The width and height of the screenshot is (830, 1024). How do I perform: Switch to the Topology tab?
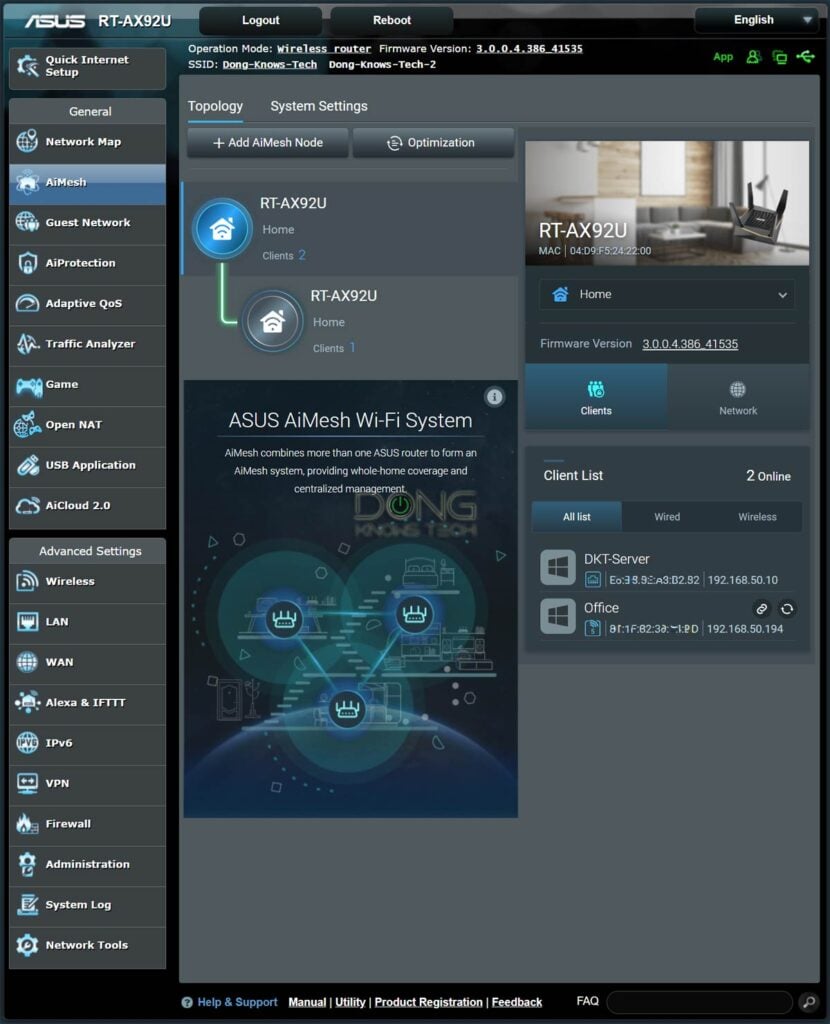pos(215,106)
